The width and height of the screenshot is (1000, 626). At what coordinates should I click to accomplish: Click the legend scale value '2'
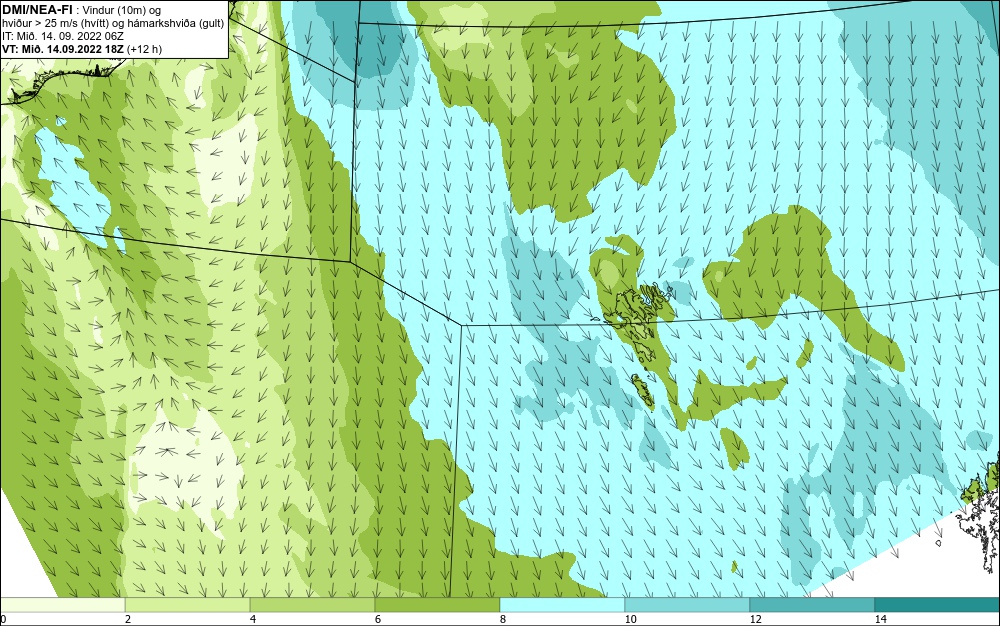(128, 619)
